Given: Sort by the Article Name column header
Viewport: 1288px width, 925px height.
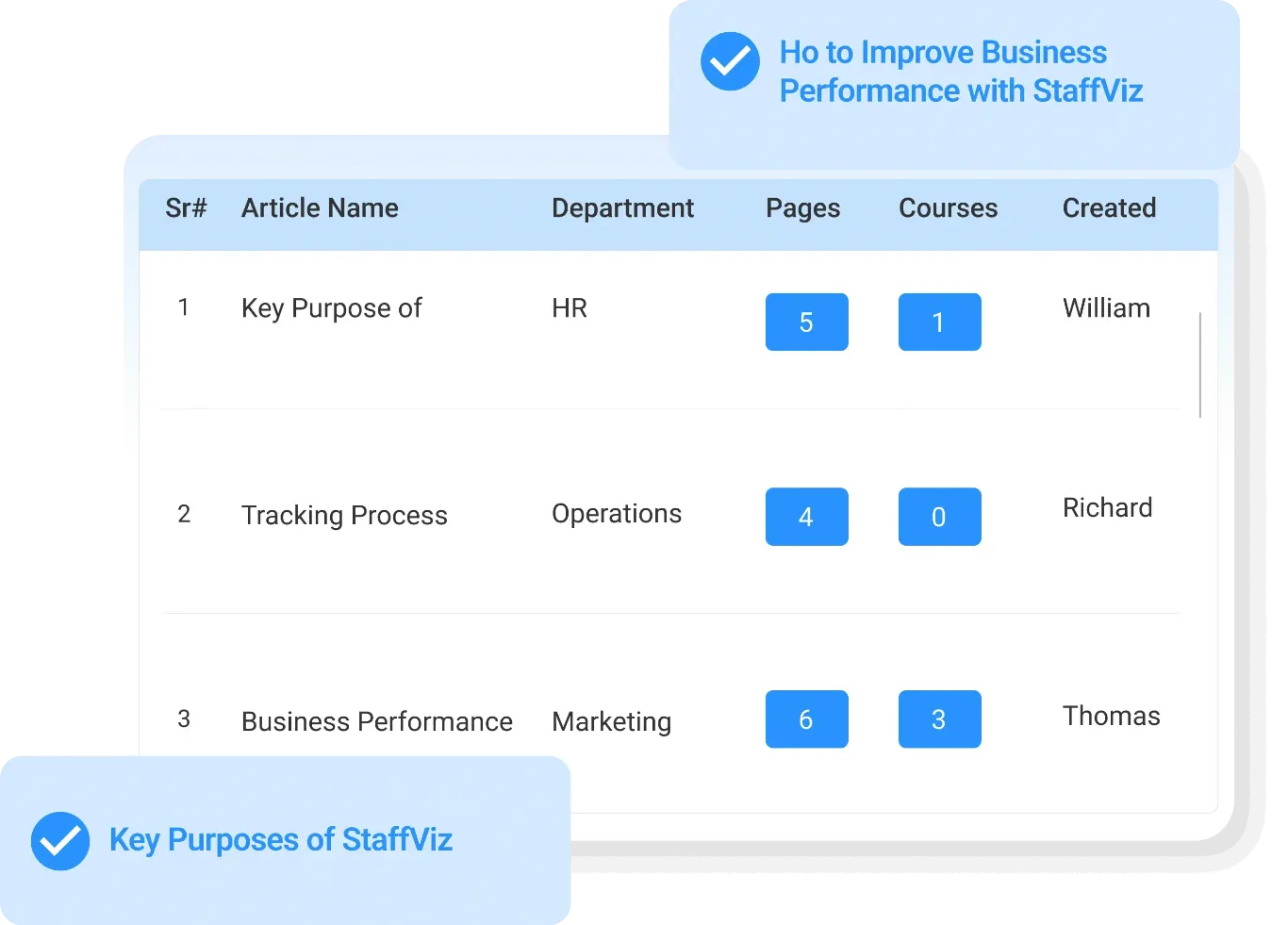Looking at the screenshot, I should pos(320,208).
